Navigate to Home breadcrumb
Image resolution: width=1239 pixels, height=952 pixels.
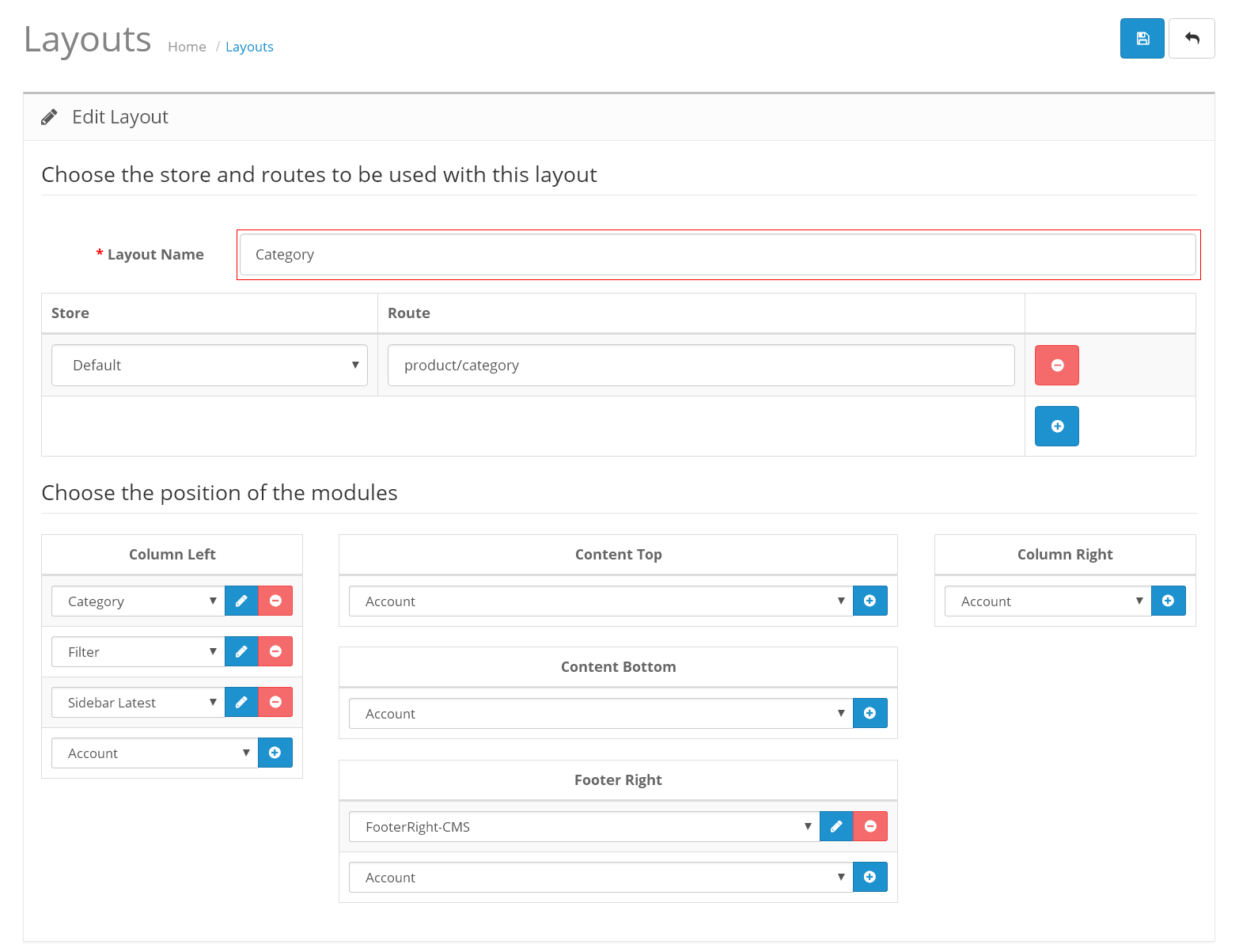(x=187, y=47)
